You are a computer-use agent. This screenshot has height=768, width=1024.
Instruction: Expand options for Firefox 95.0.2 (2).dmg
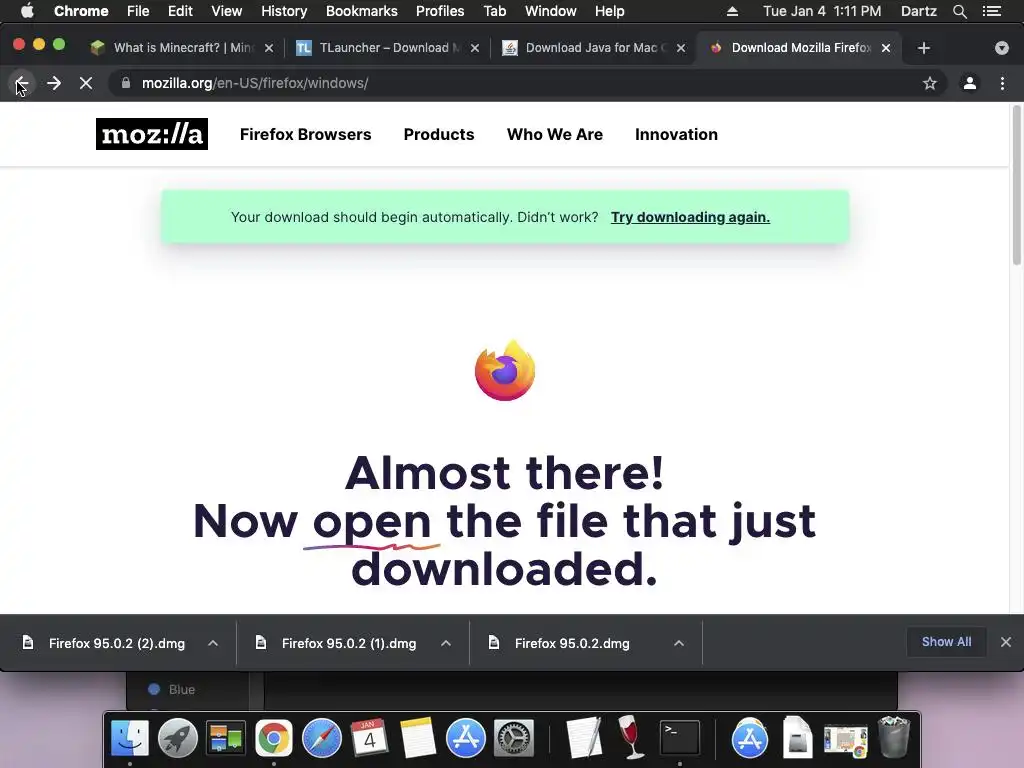coord(213,643)
